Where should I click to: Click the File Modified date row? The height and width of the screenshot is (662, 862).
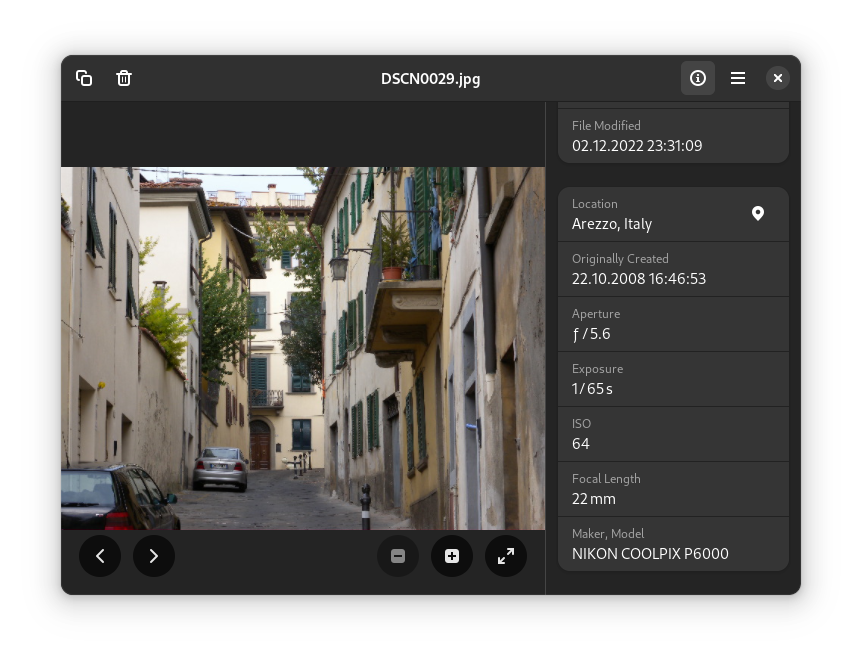tap(673, 136)
